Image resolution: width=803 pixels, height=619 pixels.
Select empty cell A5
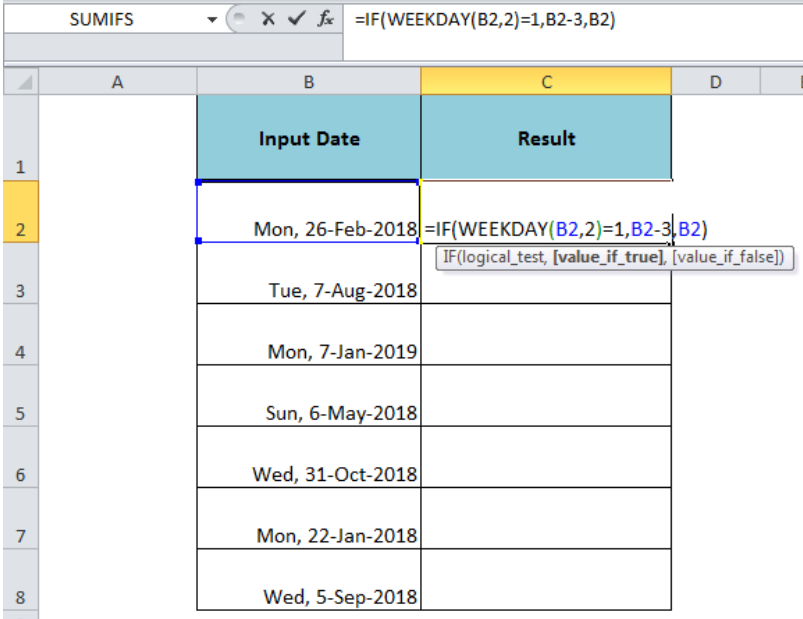pyautogui.click(x=117, y=396)
